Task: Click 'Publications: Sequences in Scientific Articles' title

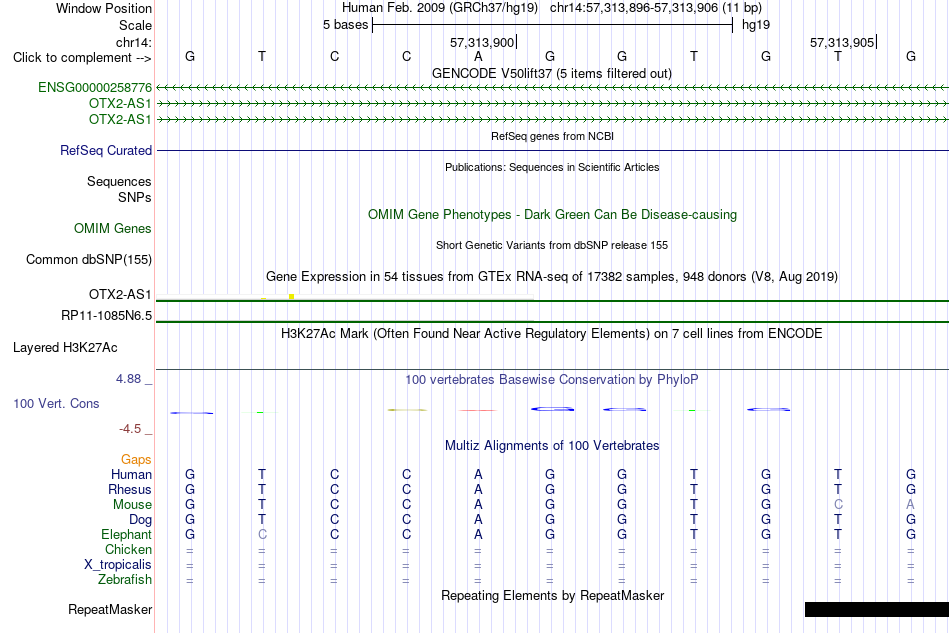Action: coord(552,167)
